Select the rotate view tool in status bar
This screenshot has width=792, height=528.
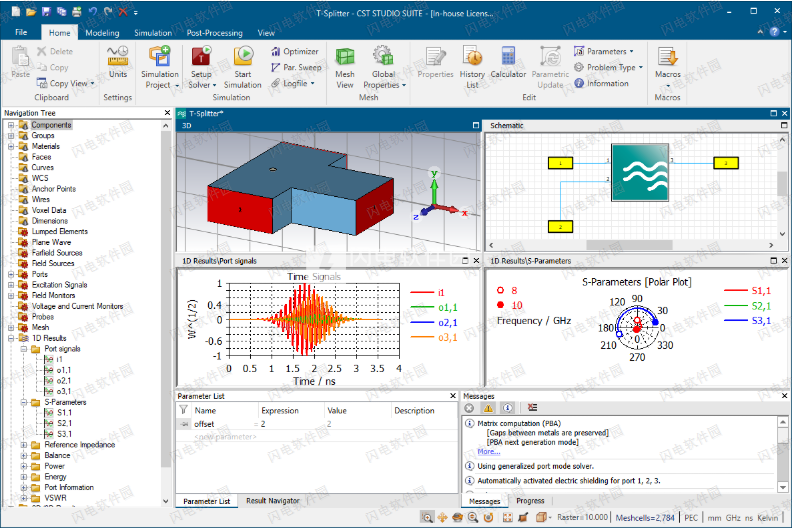coord(458,517)
